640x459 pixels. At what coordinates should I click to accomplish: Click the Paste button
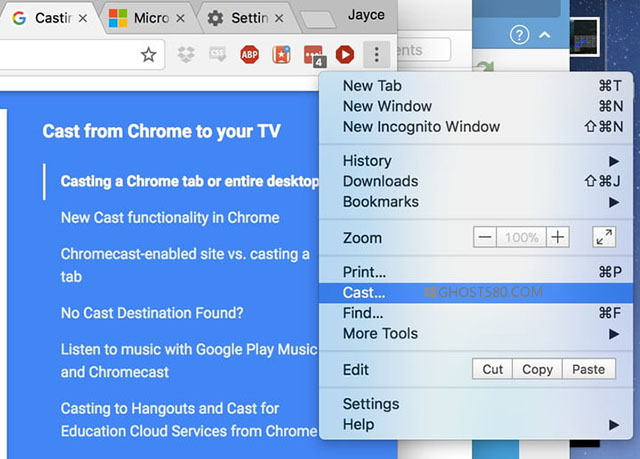pyautogui.click(x=589, y=369)
